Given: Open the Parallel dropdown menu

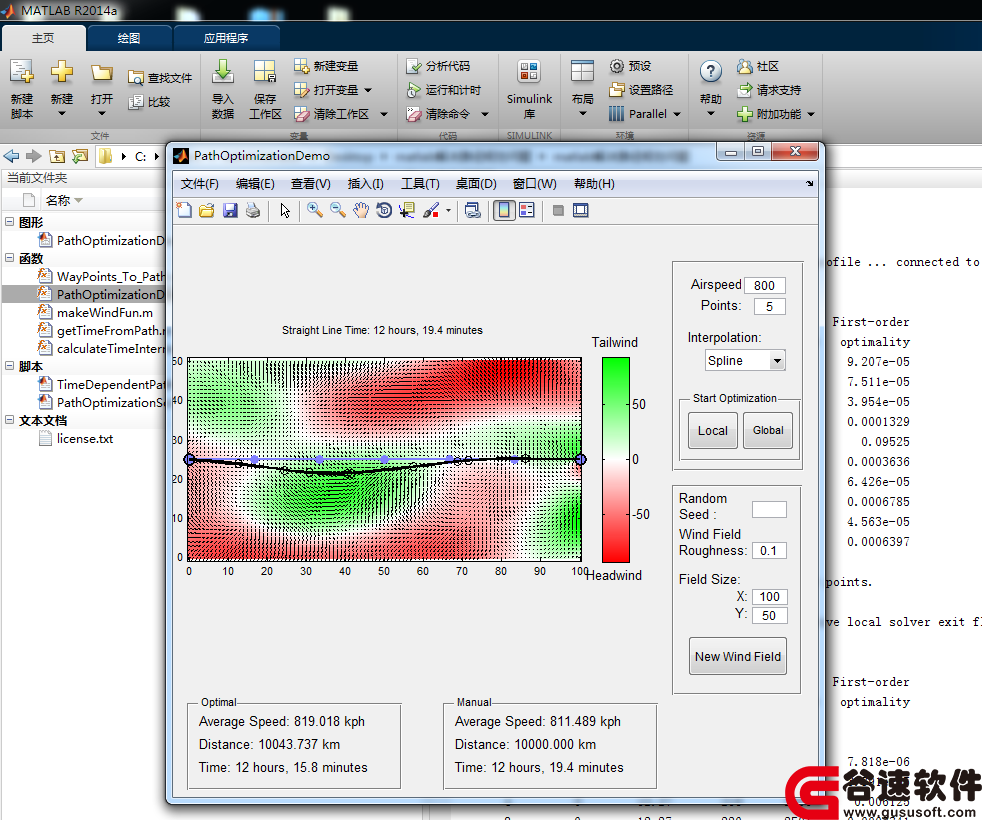Looking at the screenshot, I should 676,114.
